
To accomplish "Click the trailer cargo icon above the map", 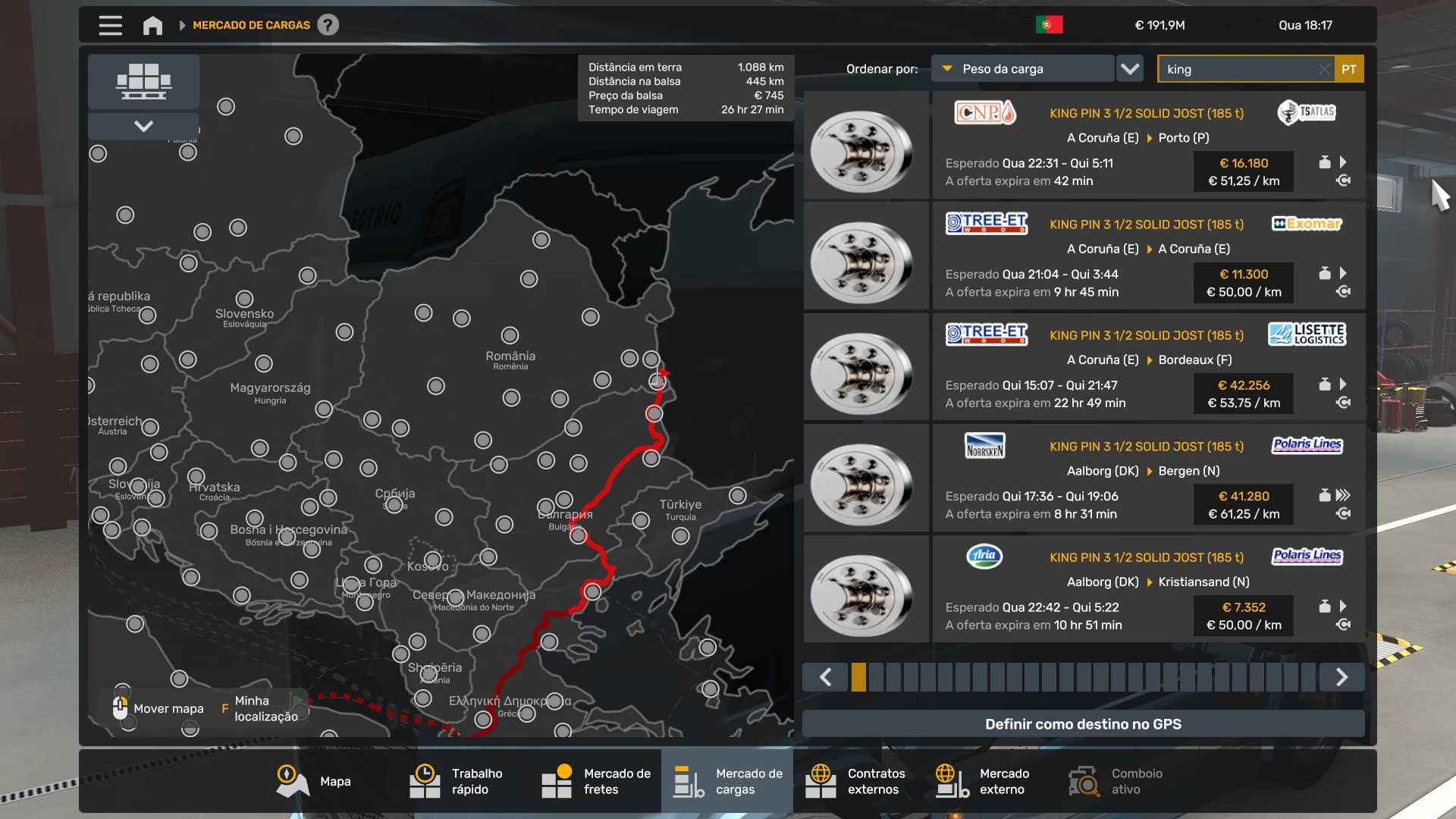I will coord(143,81).
